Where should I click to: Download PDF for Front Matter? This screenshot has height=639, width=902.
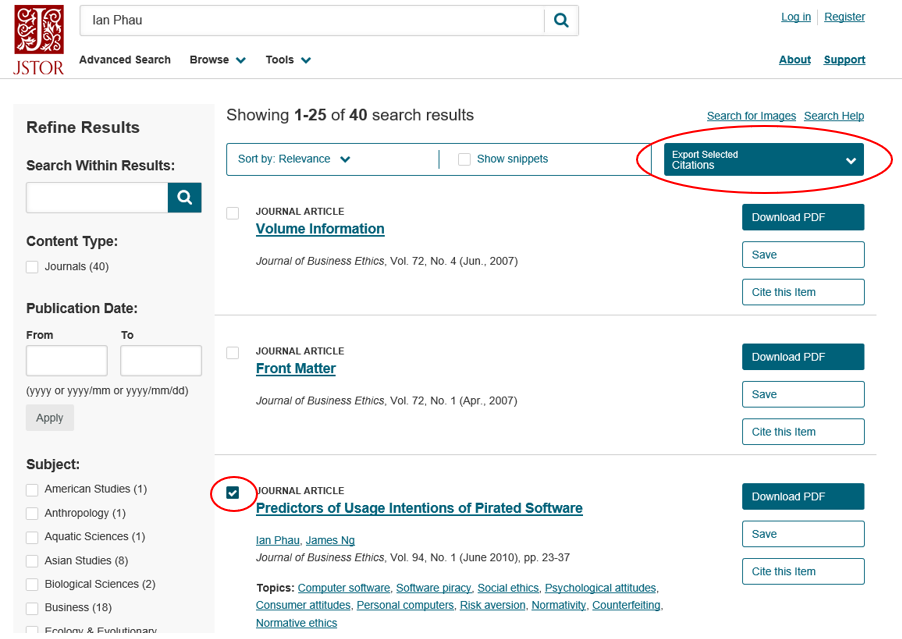(803, 357)
